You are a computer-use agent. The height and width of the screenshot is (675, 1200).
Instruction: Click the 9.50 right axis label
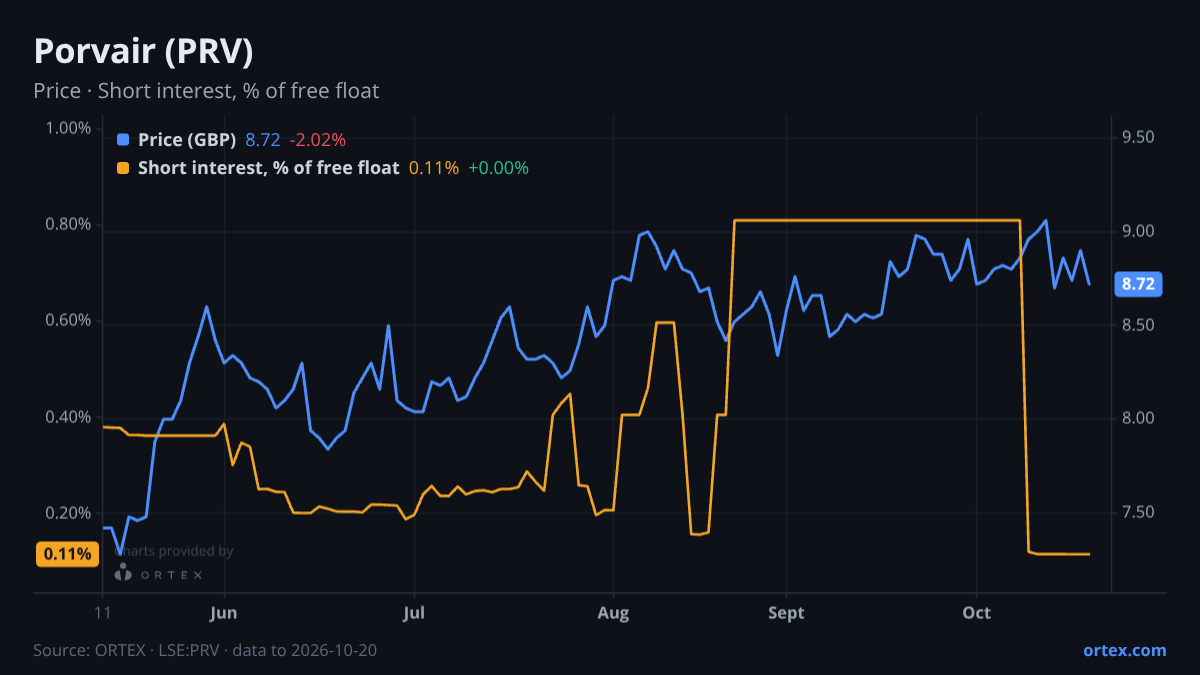[x=1138, y=138]
